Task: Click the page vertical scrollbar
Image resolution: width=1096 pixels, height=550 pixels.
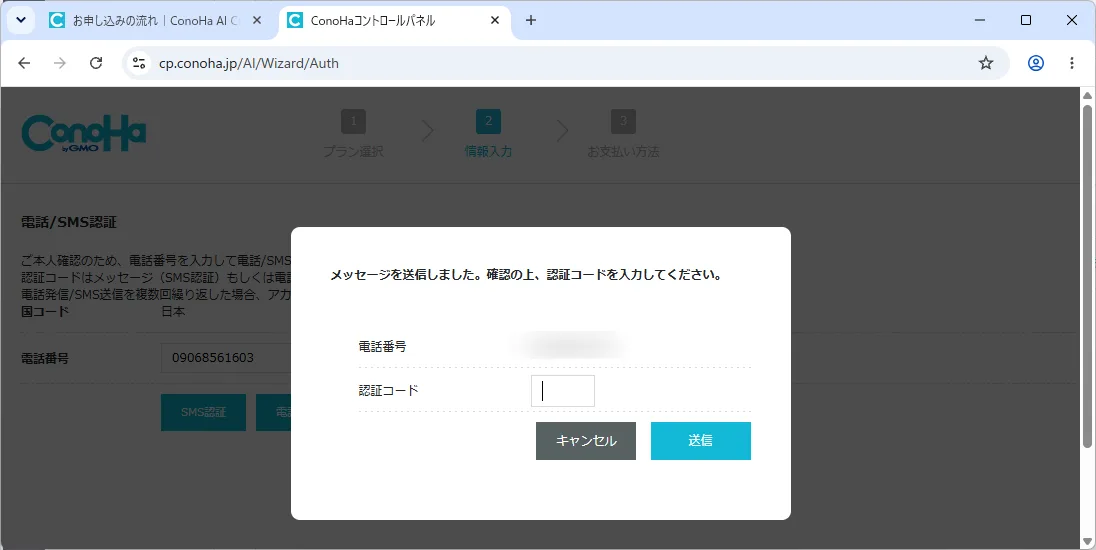Action: coord(1087,276)
